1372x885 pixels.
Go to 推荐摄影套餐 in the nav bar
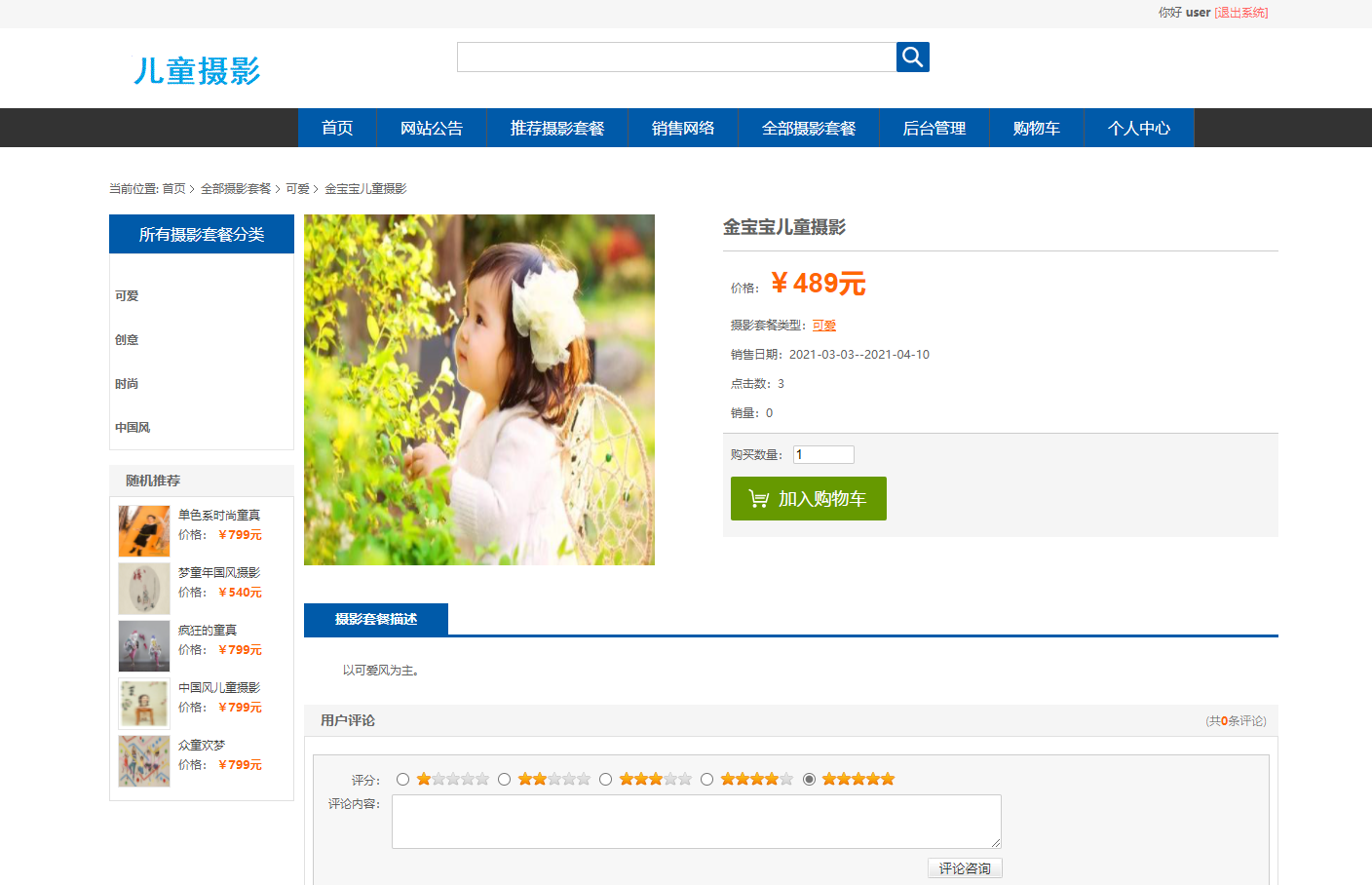[557, 128]
